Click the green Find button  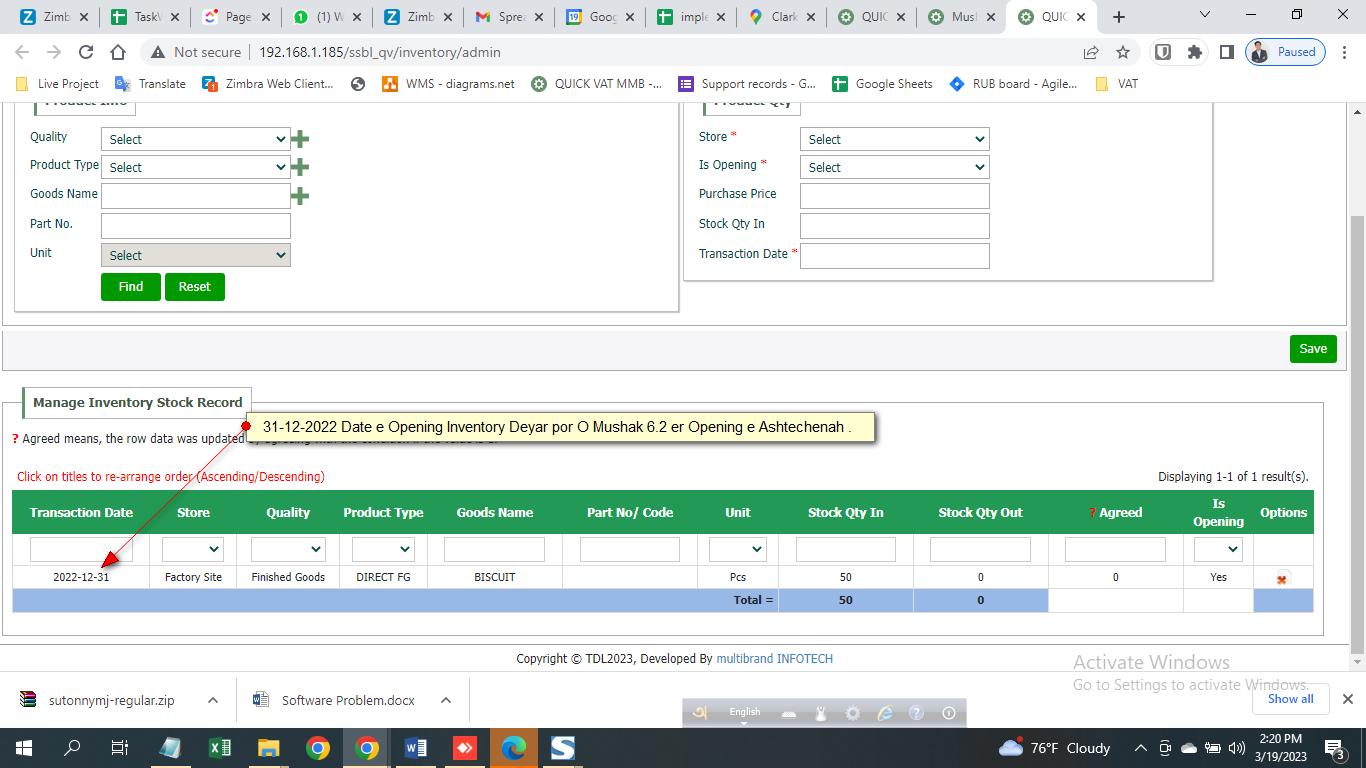click(x=131, y=287)
